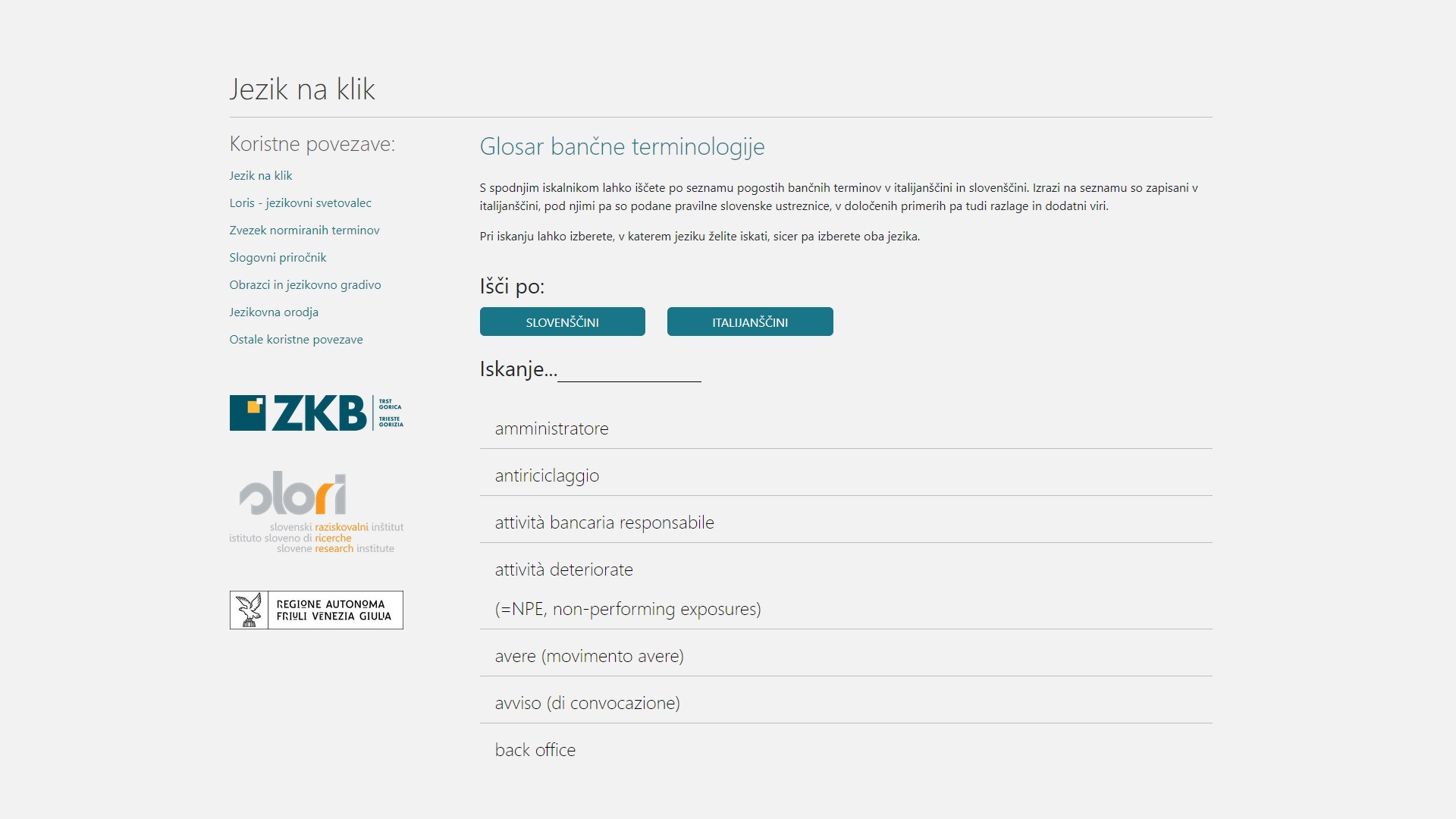The width and height of the screenshot is (1456, 819).
Task: Expand the amministratore glossary entry
Action: coord(551,428)
